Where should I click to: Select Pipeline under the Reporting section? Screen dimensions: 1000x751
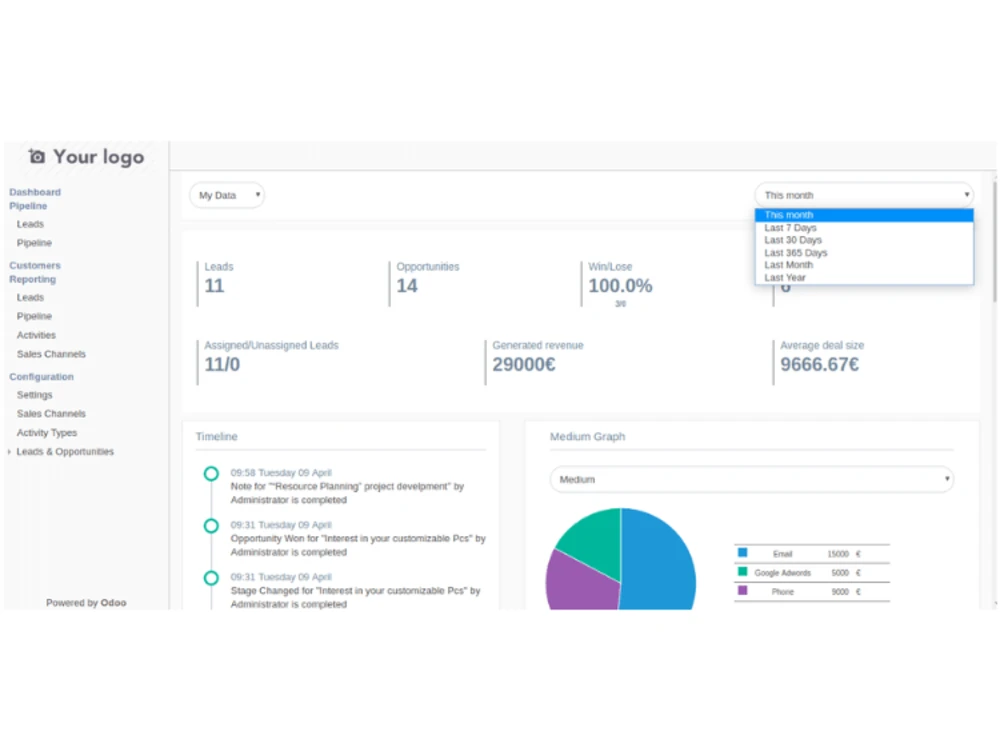point(34,316)
